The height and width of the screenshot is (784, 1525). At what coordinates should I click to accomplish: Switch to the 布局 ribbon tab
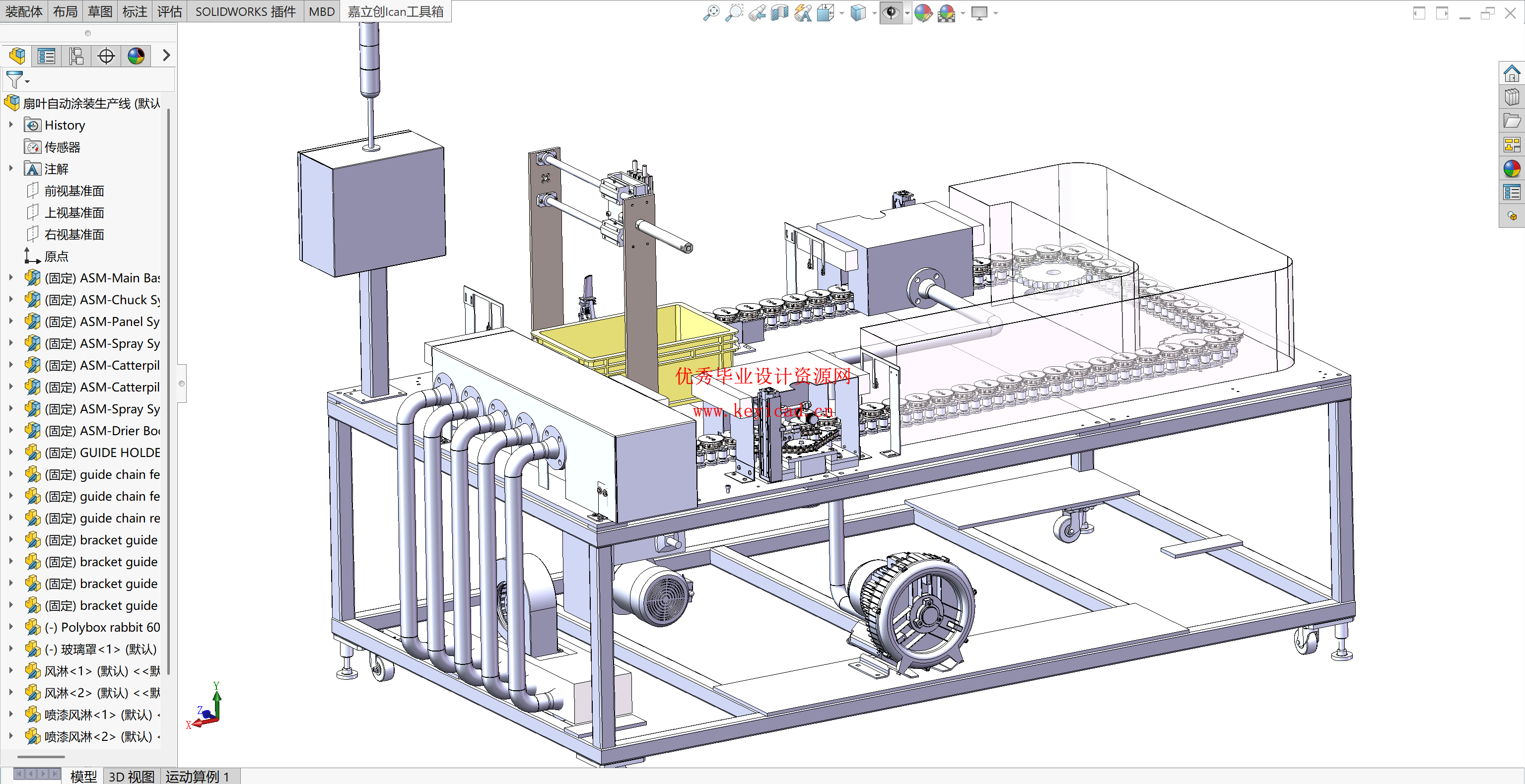click(65, 11)
